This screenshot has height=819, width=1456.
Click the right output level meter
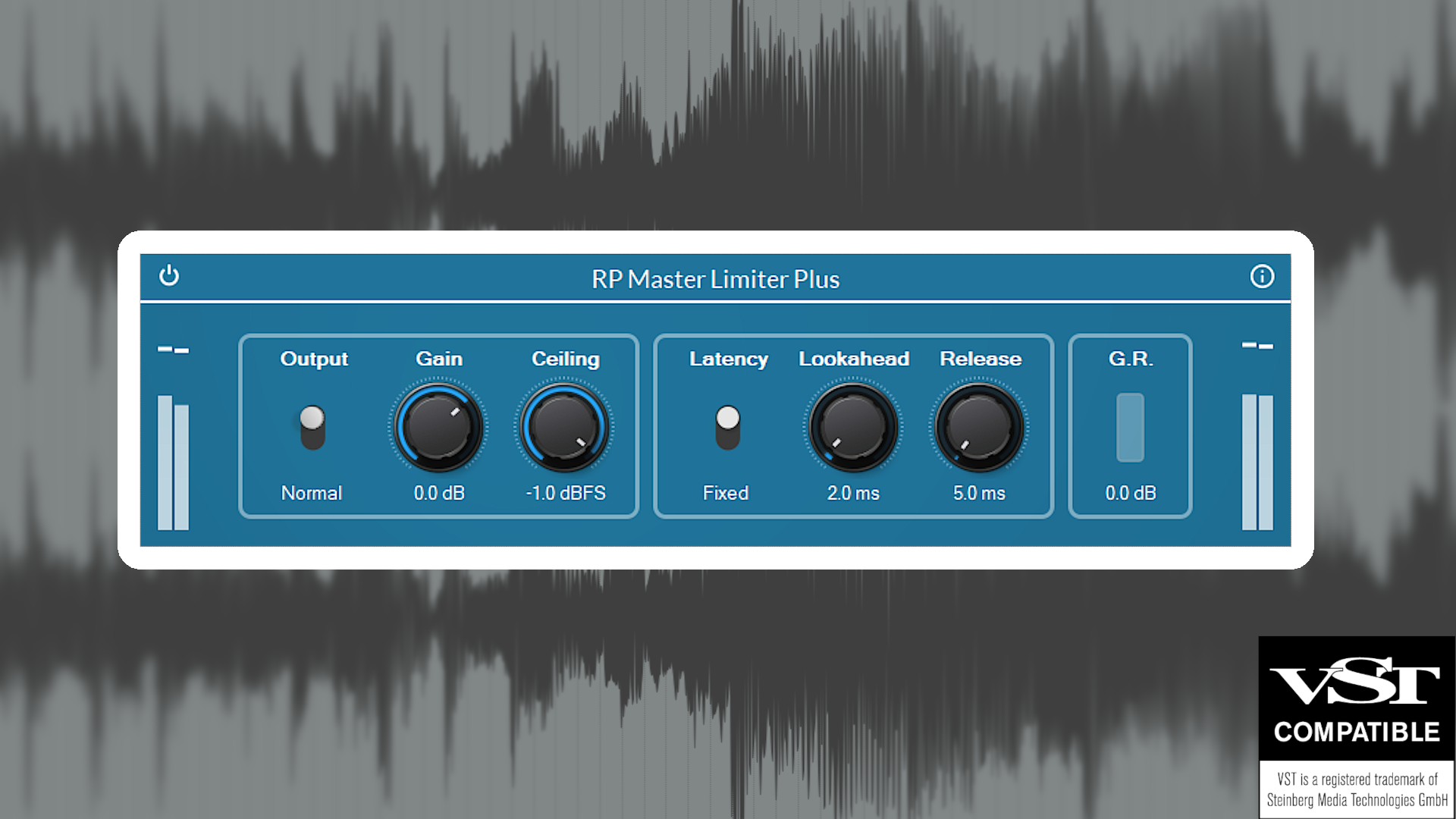(x=1257, y=462)
